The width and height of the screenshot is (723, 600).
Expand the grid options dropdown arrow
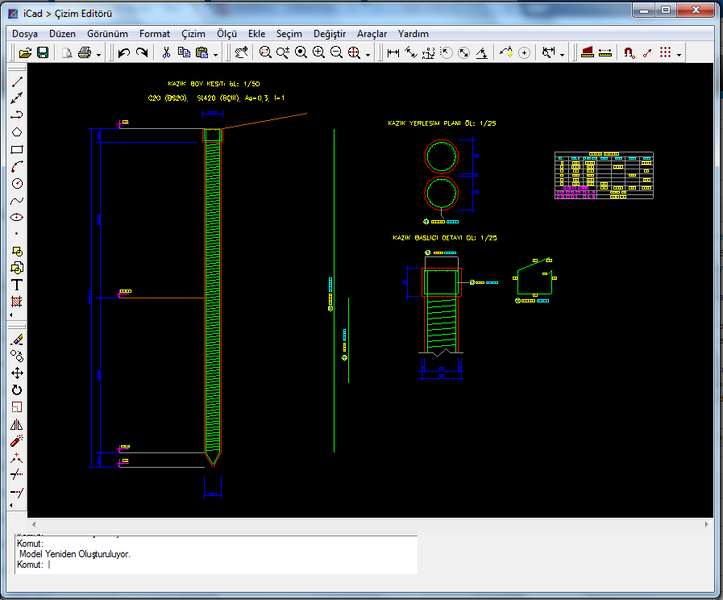pyautogui.click(x=679, y=55)
